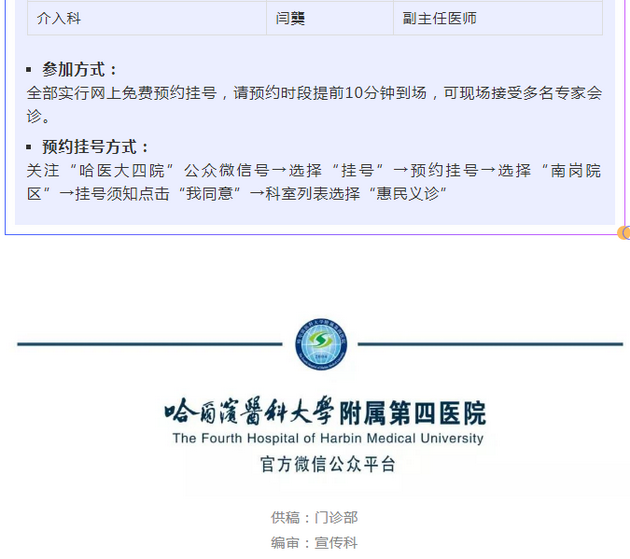
Task: Click the orange handle at right edge
Action: (x=624, y=233)
